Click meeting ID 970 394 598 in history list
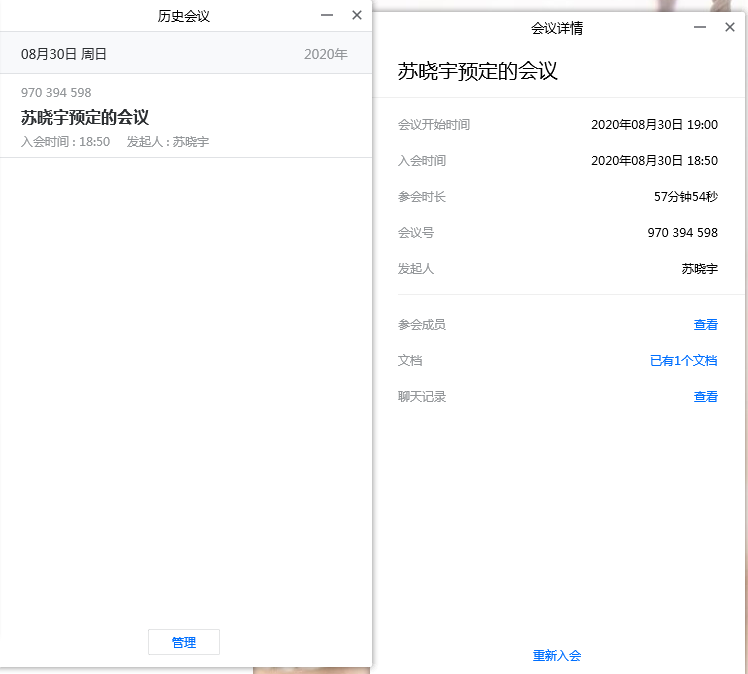The image size is (748, 674). tap(56, 93)
